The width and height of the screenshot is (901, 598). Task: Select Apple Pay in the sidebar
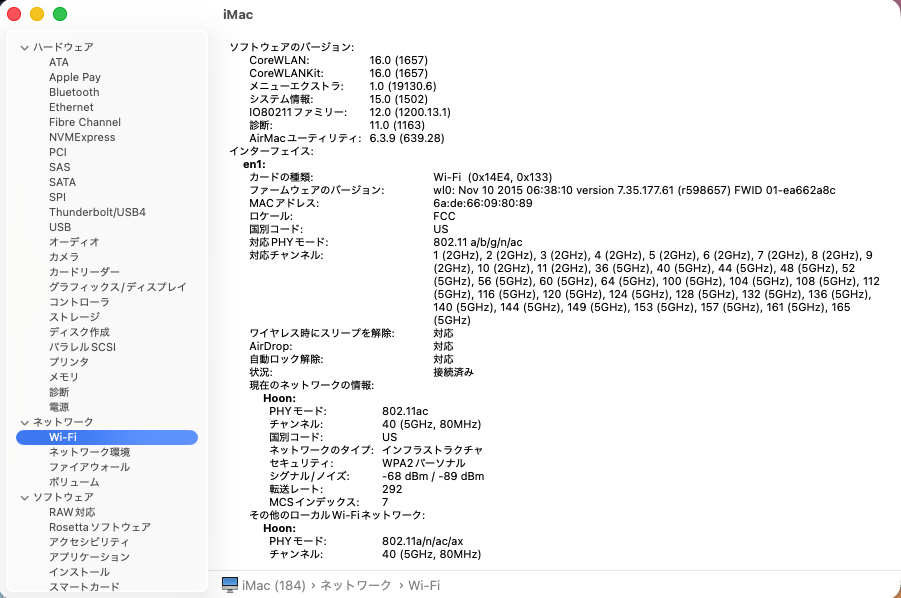[75, 77]
